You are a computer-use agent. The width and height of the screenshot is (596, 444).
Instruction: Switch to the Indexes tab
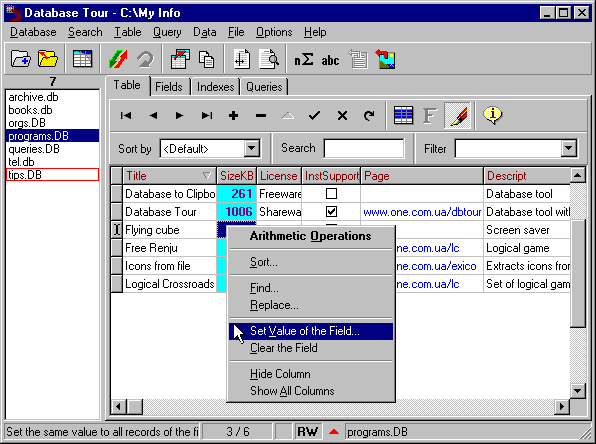tap(216, 87)
